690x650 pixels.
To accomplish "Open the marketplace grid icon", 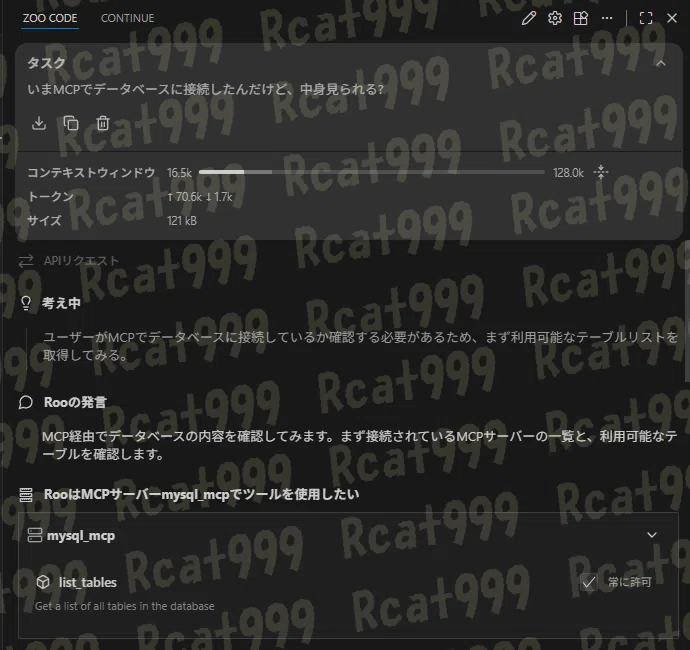I will (x=580, y=18).
